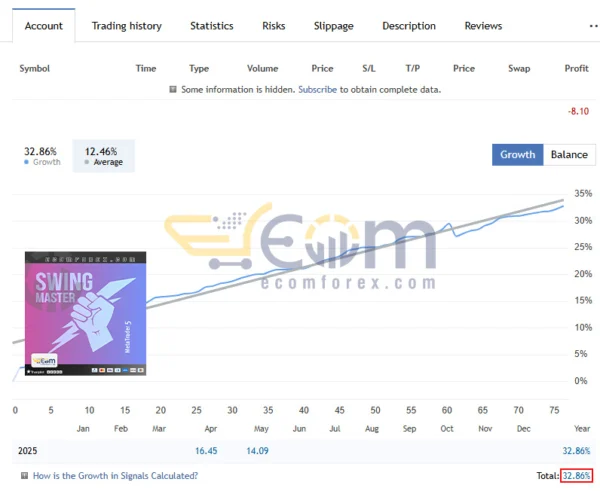Open the Slippage tab
This screenshot has width=600, height=491.
coord(333,26)
